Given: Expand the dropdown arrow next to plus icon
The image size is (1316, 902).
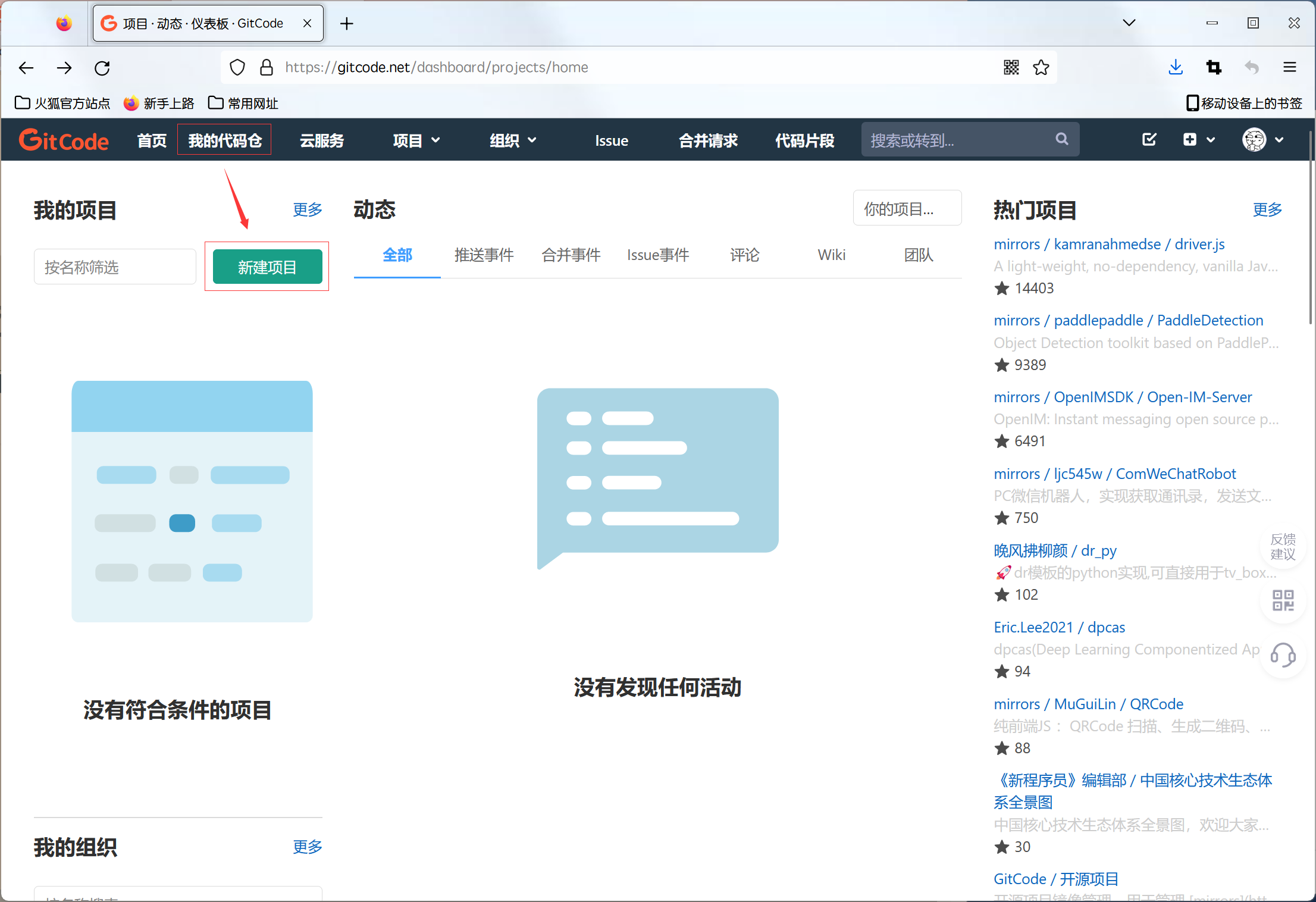Looking at the screenshot, I should click(x=1211, y=140).
